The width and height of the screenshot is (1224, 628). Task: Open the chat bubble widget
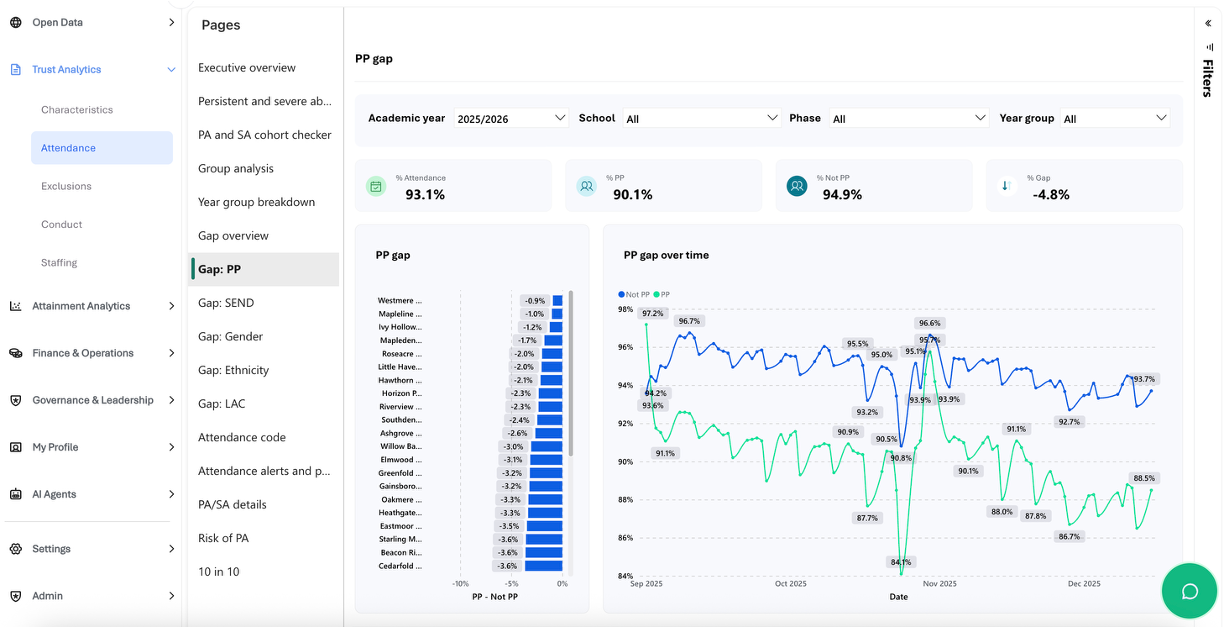(x=1189, y=591)
